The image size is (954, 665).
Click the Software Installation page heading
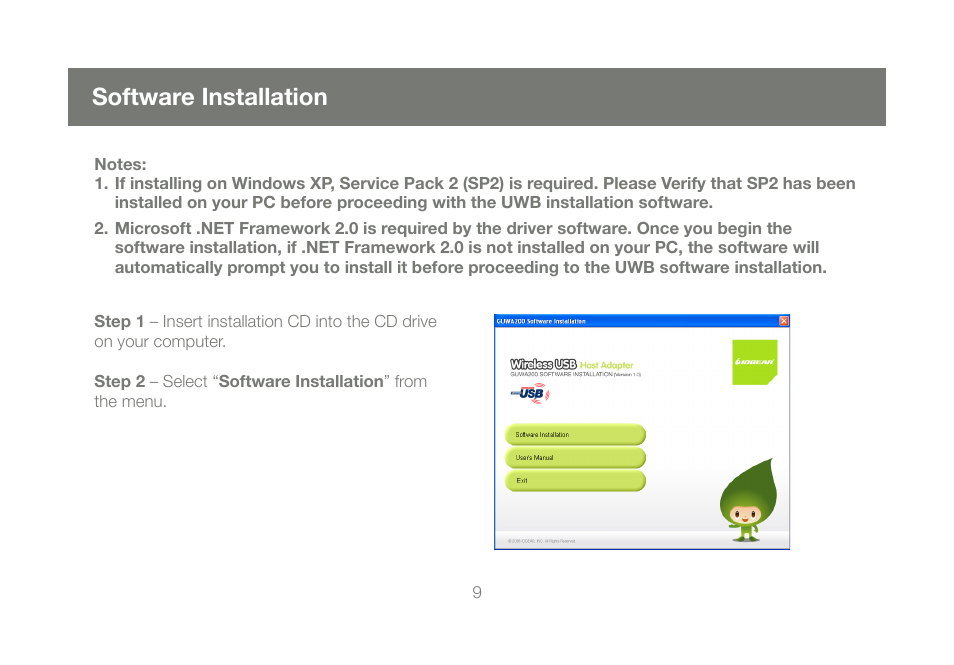click(x=209, y=97)
